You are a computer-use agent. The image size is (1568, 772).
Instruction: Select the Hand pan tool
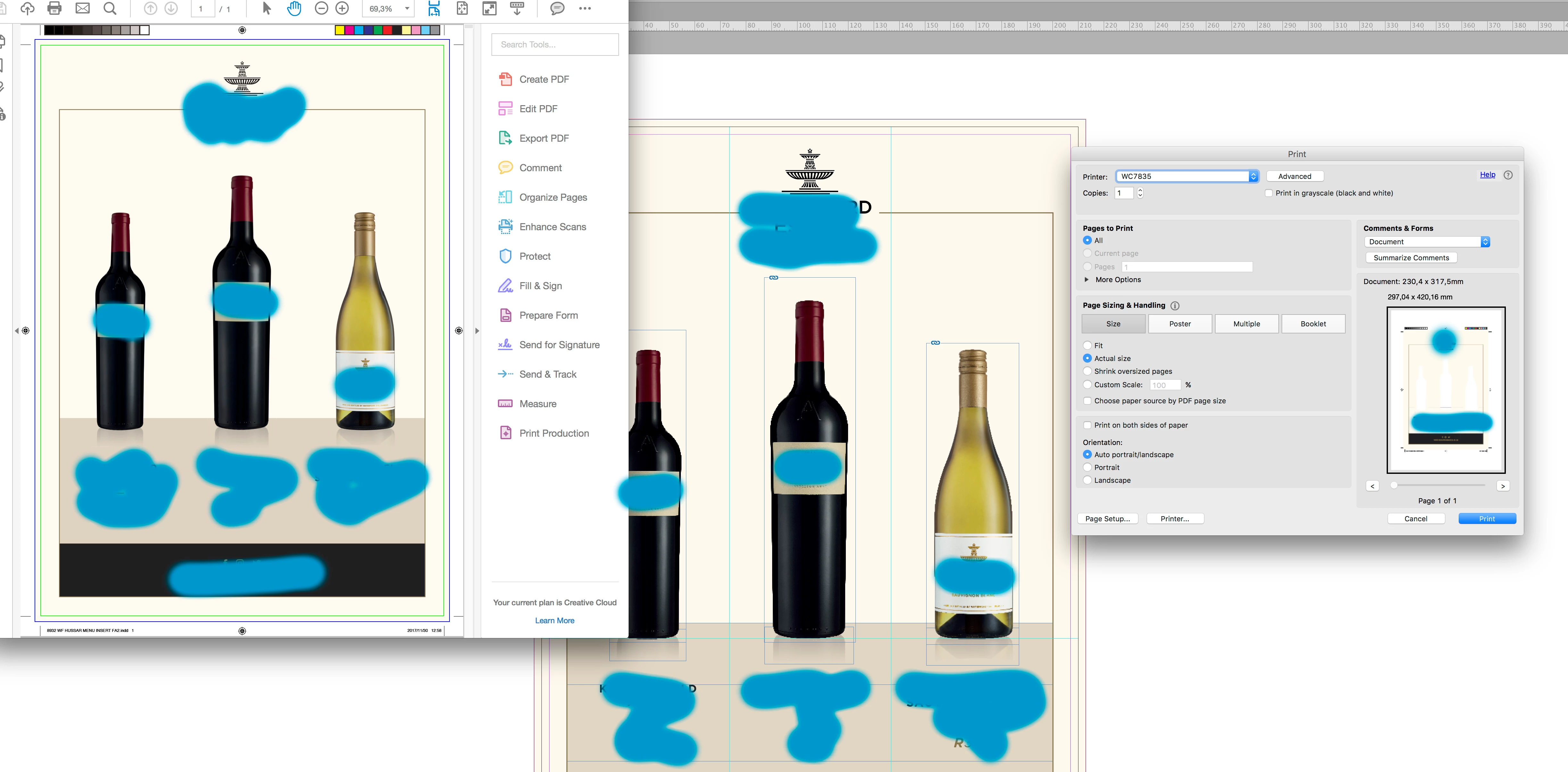[x=294, y=9]
